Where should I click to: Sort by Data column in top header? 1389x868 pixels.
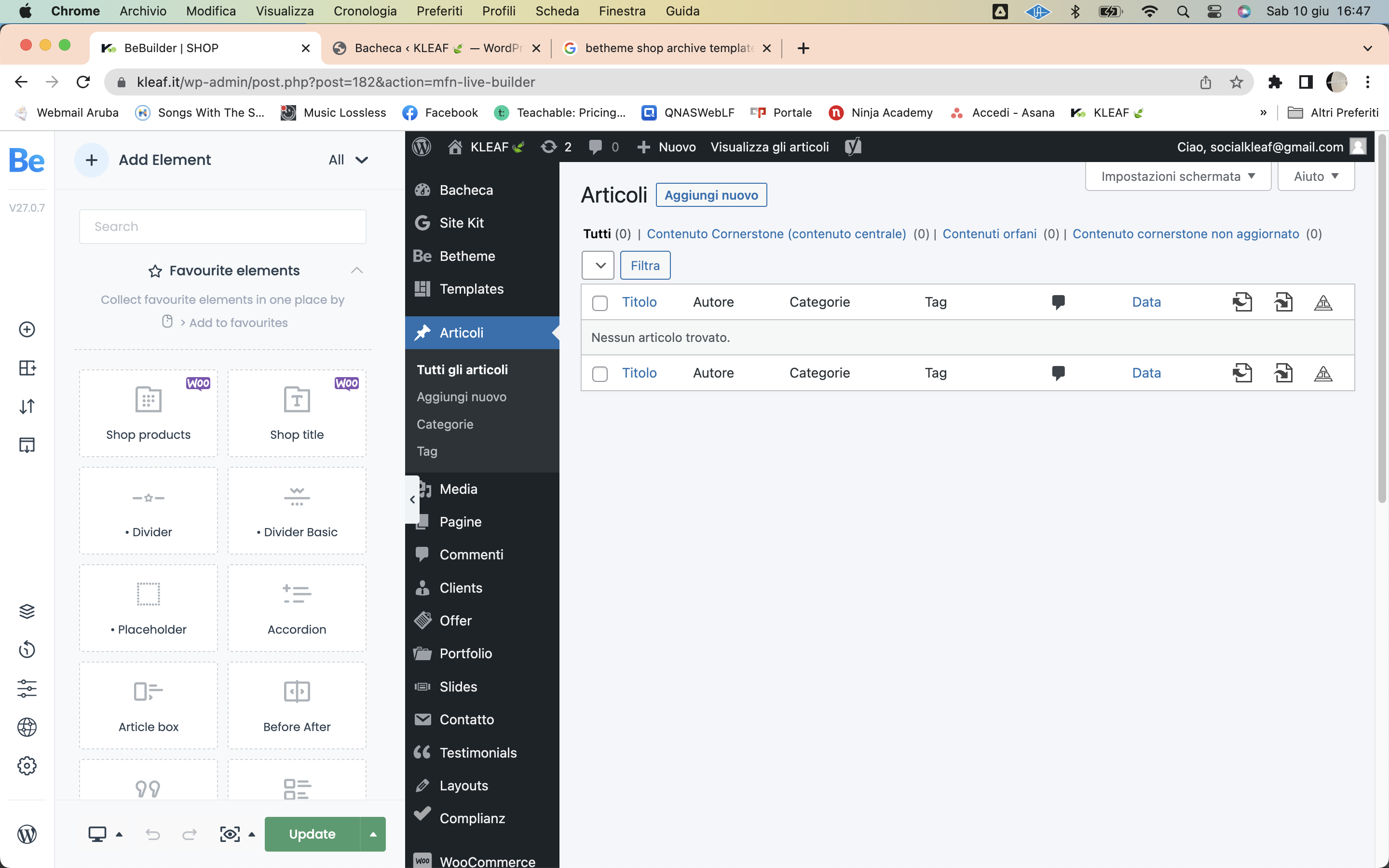(1146, 302)
